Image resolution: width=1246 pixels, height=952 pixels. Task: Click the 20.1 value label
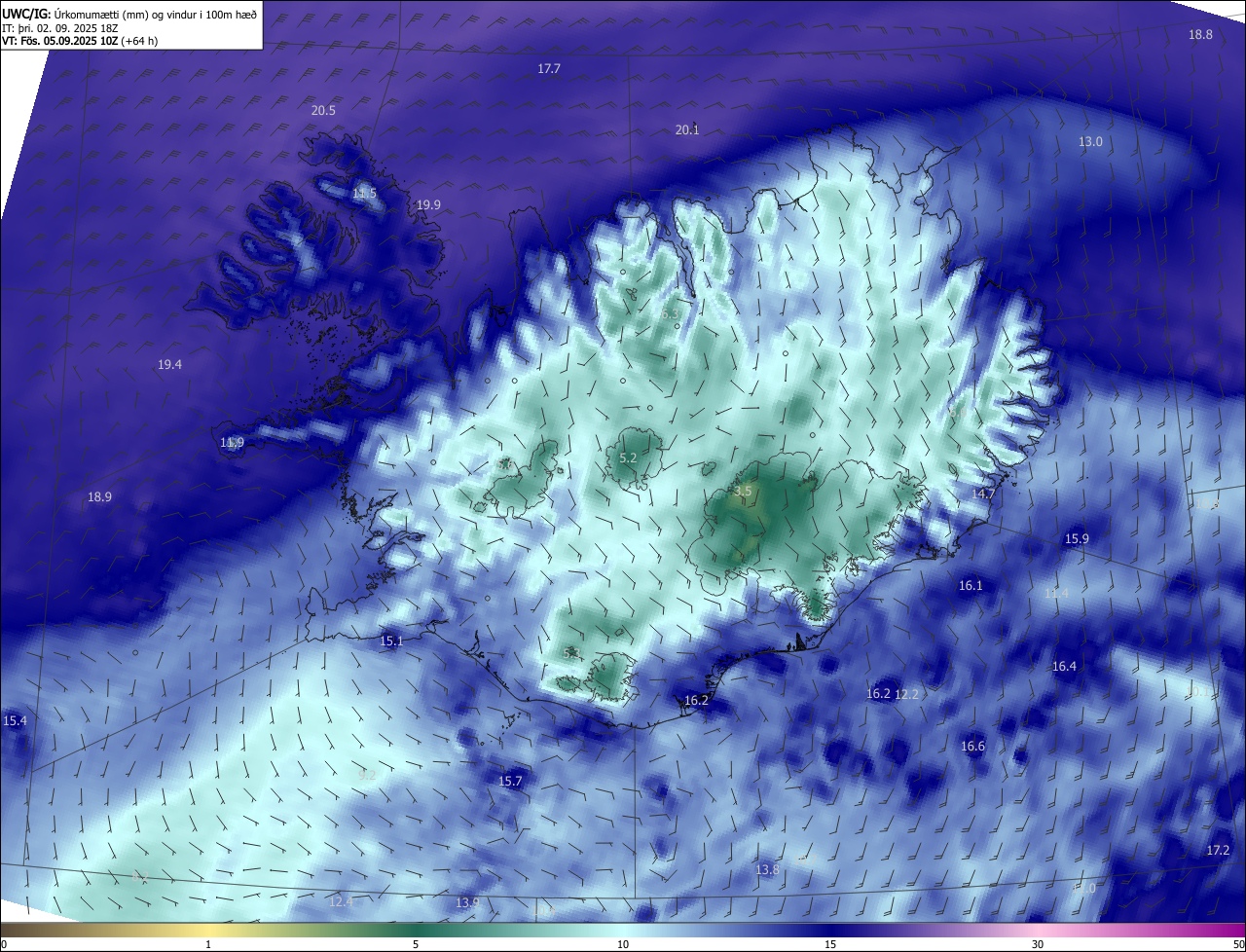(687, 130)
